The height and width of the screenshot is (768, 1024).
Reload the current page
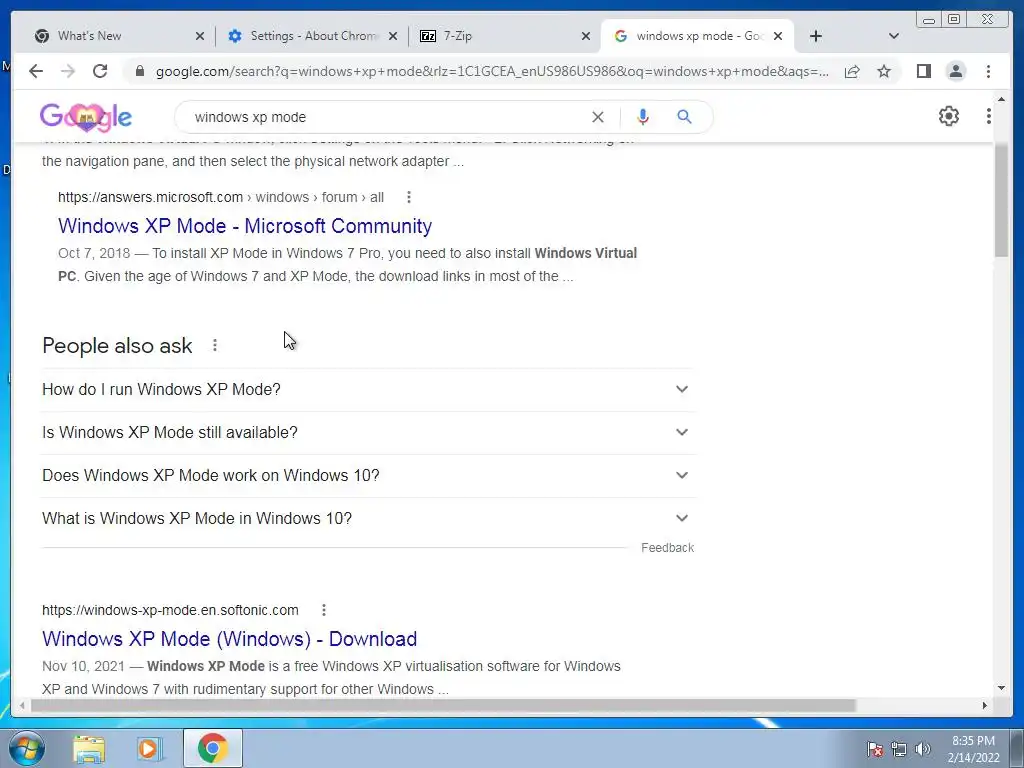pos(100,71)
